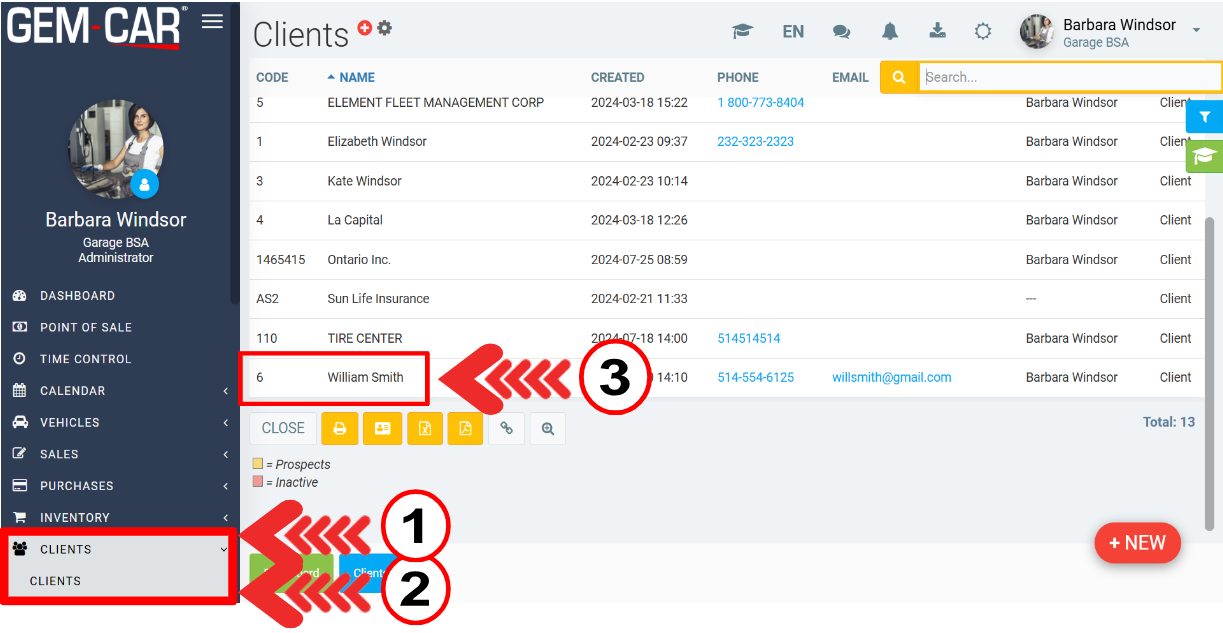
Task: Click the print icon button
Action: point(339,428)
